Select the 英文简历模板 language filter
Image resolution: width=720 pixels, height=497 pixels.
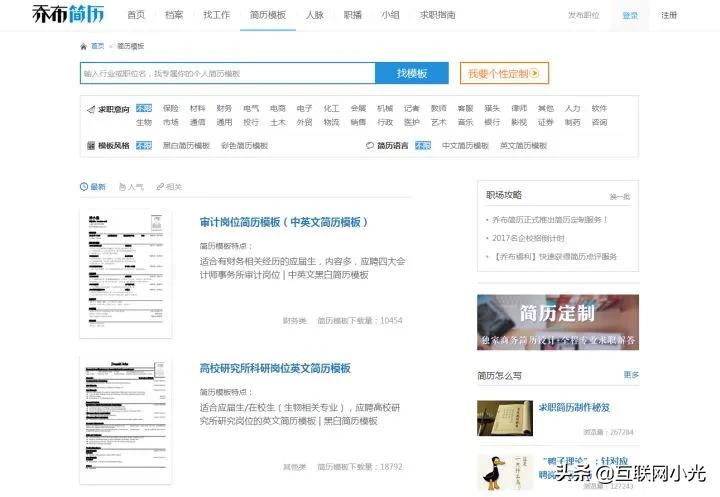click(x=523, y=145)
